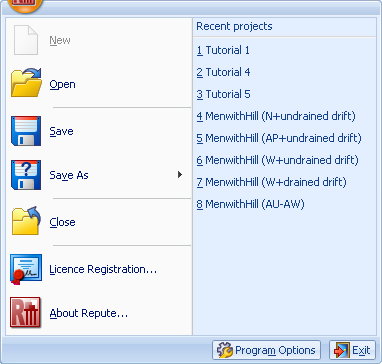Open recent project Tutorial 5
Image resolution: width=382 pixels, height=364 pixels.
(223, 94)
